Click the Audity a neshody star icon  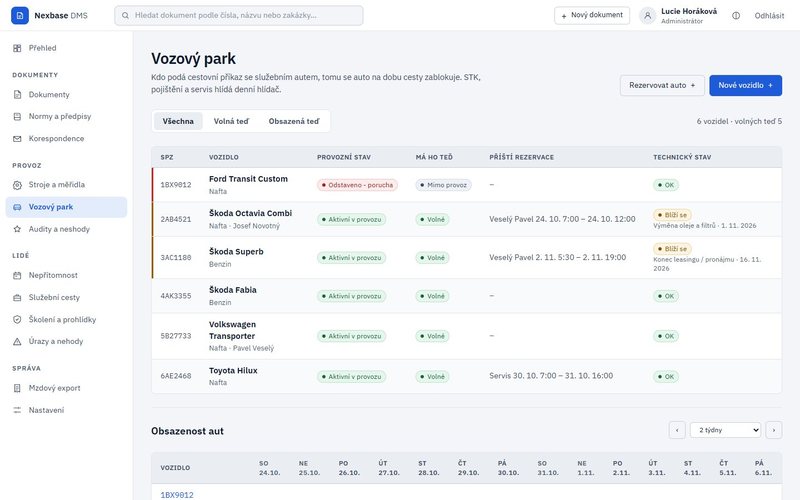[x=17, y=229]
